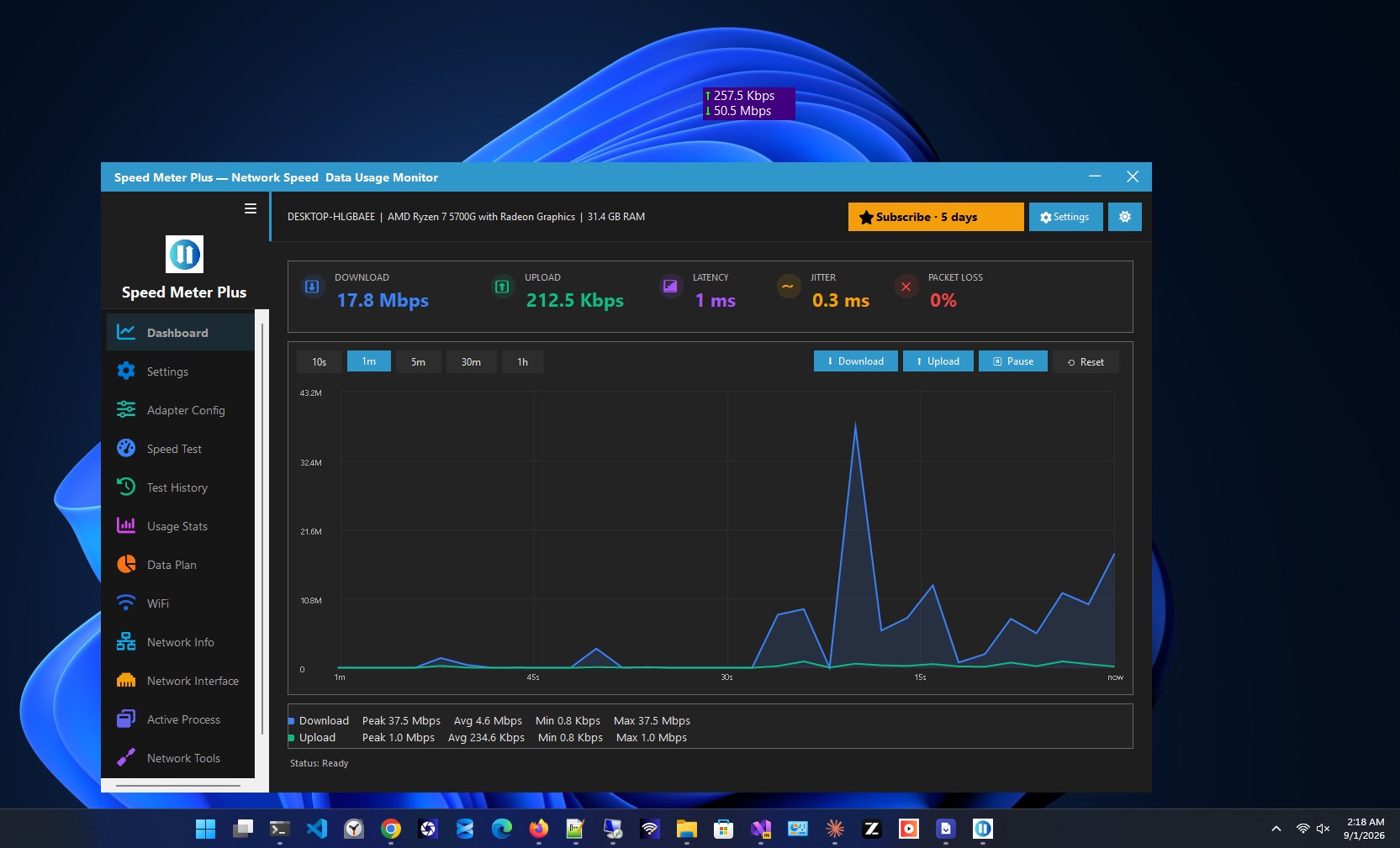Switch graph range to 1h
This screenshot has height=848, width=1400.
pos(523,361)
